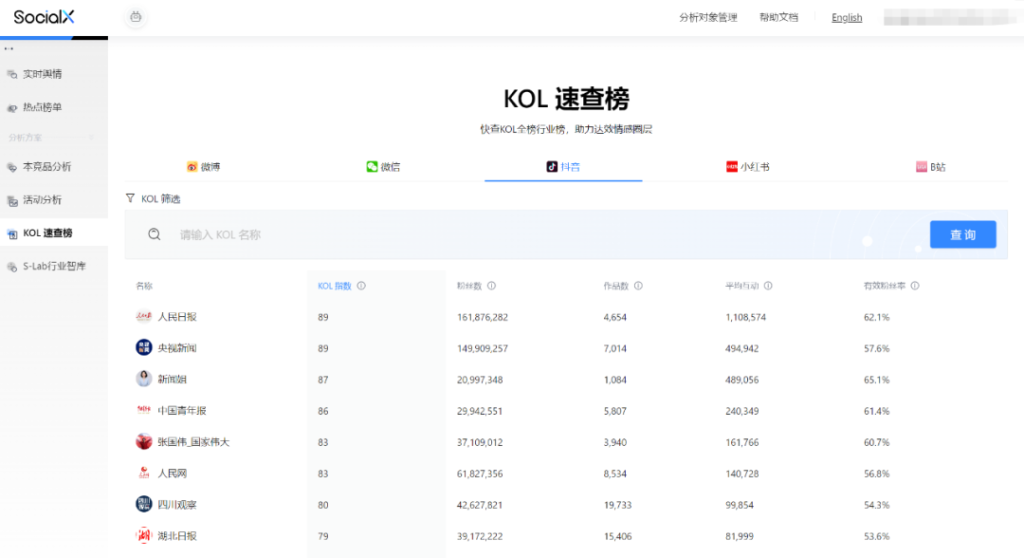Click the 平均互动 column header

(x=742, y=286)
